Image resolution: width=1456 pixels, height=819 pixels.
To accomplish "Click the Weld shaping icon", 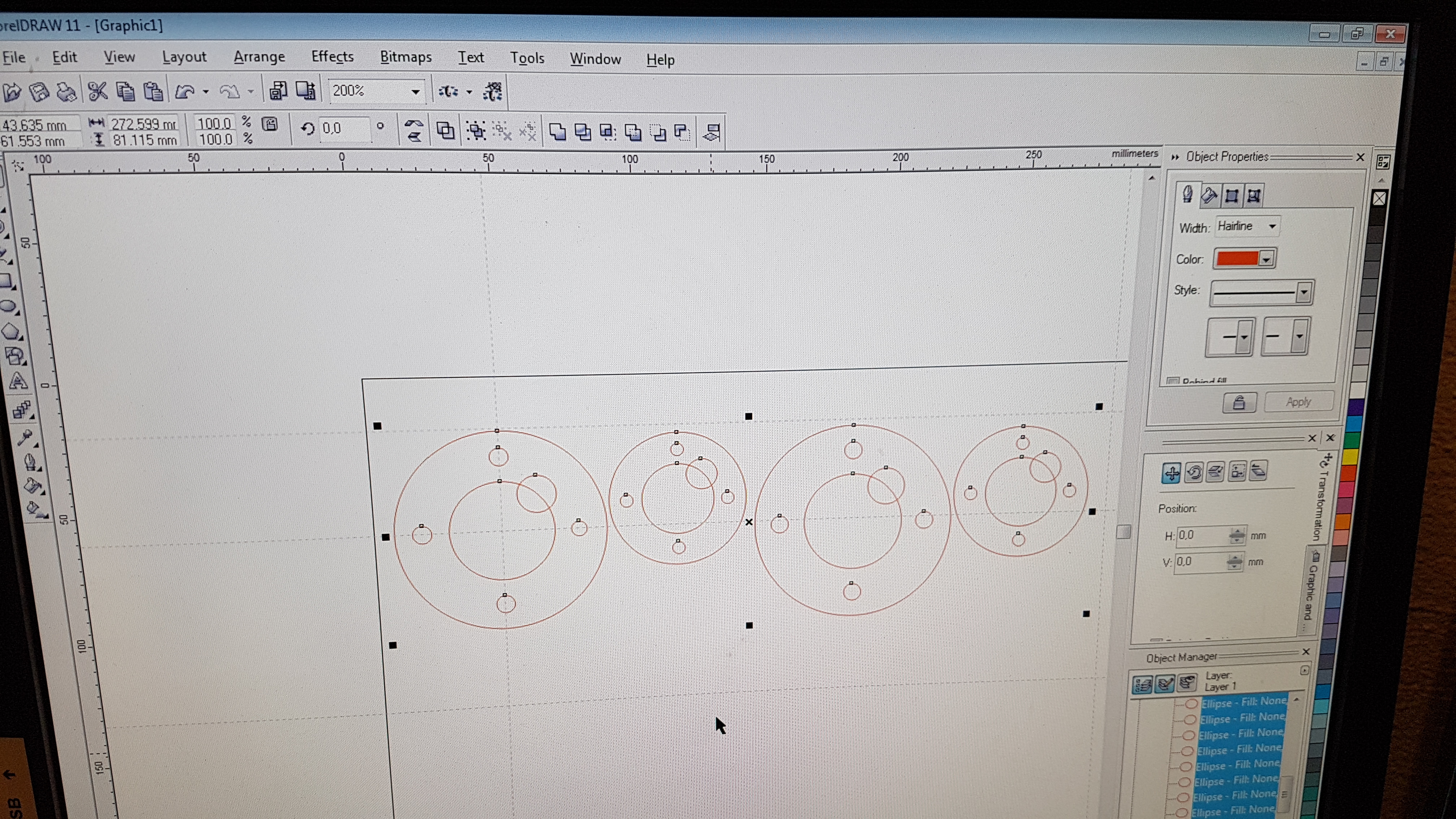I will click(x=557, y=132).
